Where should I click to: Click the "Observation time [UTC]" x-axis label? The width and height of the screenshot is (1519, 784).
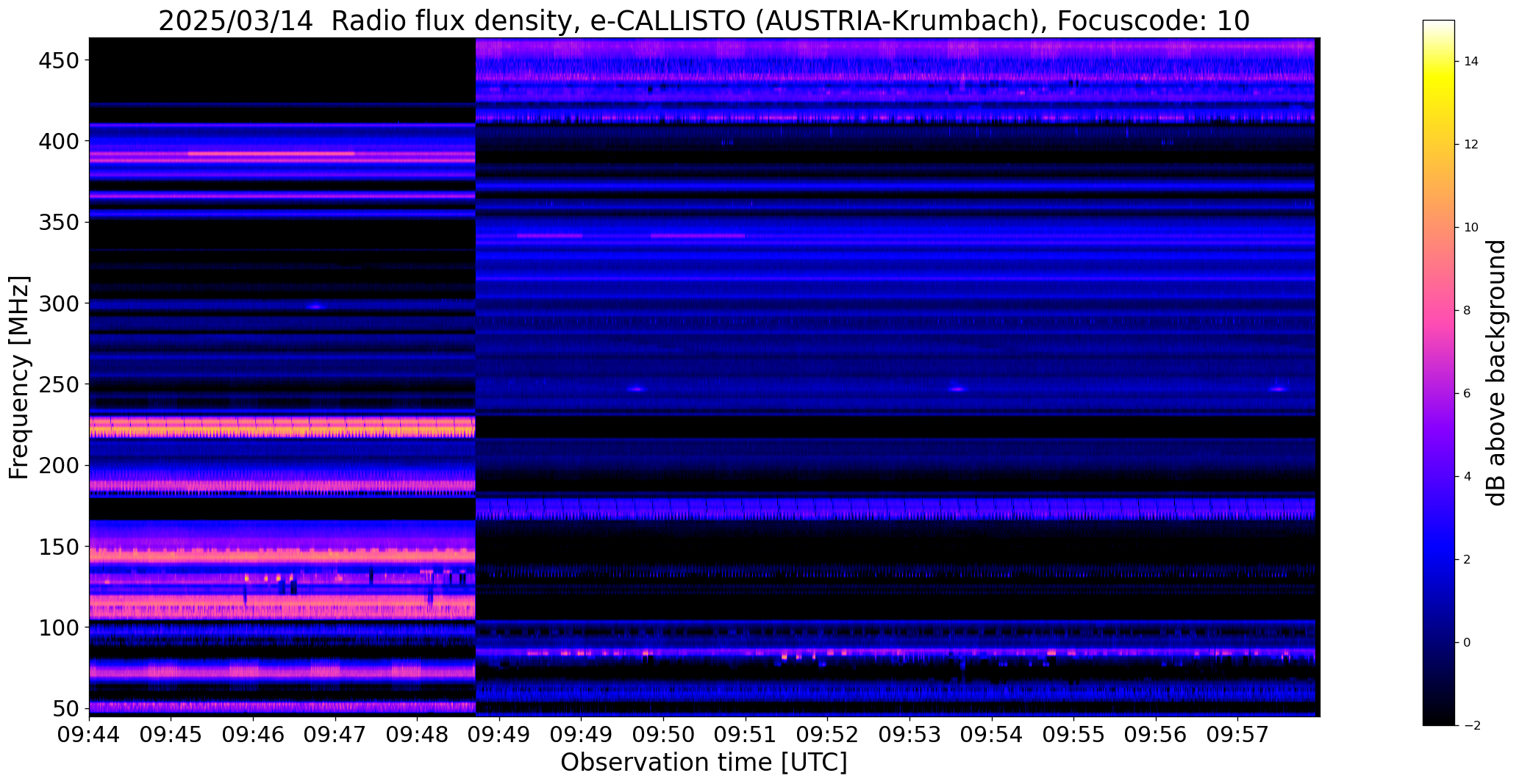coord(704,763)
